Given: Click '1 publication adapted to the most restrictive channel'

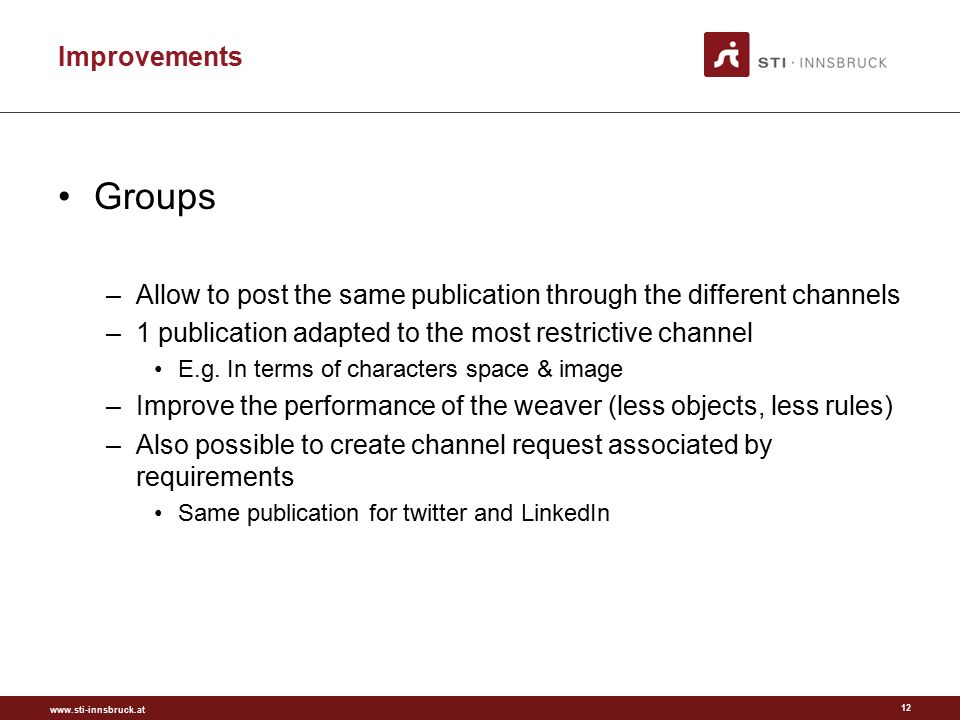Looking at the screenshot, I should 444,333.
